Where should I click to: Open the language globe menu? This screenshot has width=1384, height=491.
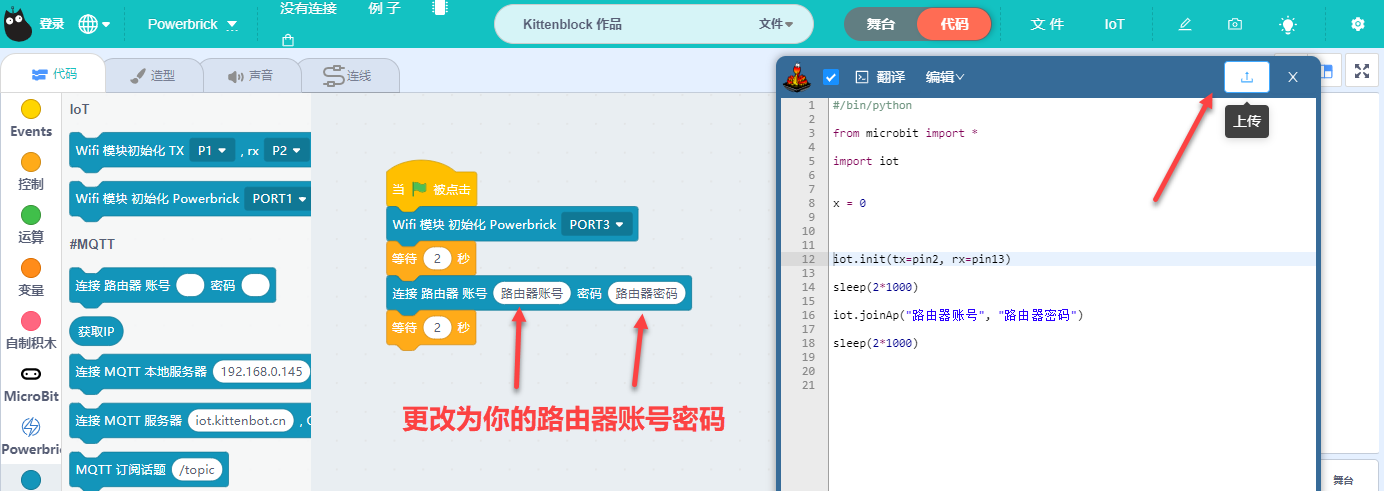click(x=94, y=24)
